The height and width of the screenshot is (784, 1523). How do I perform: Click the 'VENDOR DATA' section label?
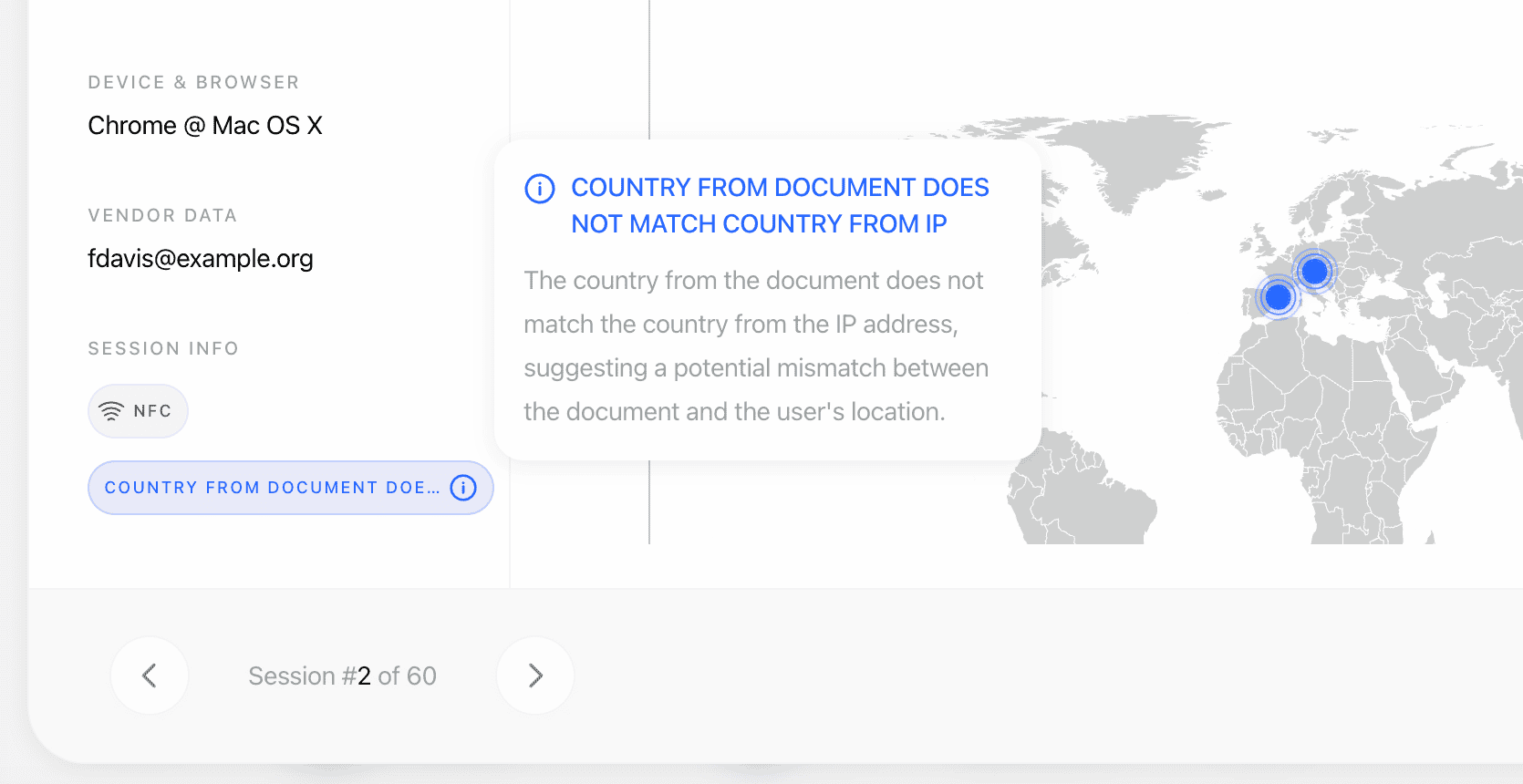click(x=162, y=215)
